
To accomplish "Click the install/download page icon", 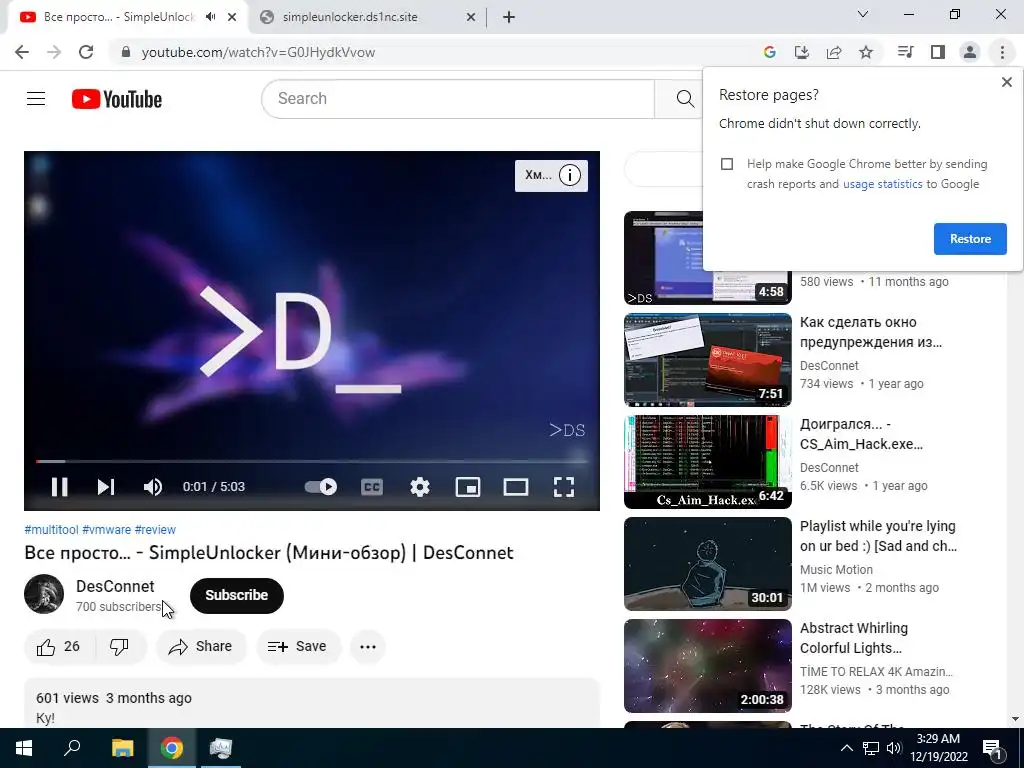I will click(802, 52).
